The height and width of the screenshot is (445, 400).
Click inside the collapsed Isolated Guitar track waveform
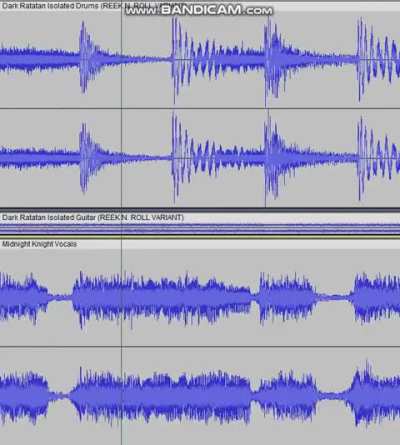click(200, 229)
